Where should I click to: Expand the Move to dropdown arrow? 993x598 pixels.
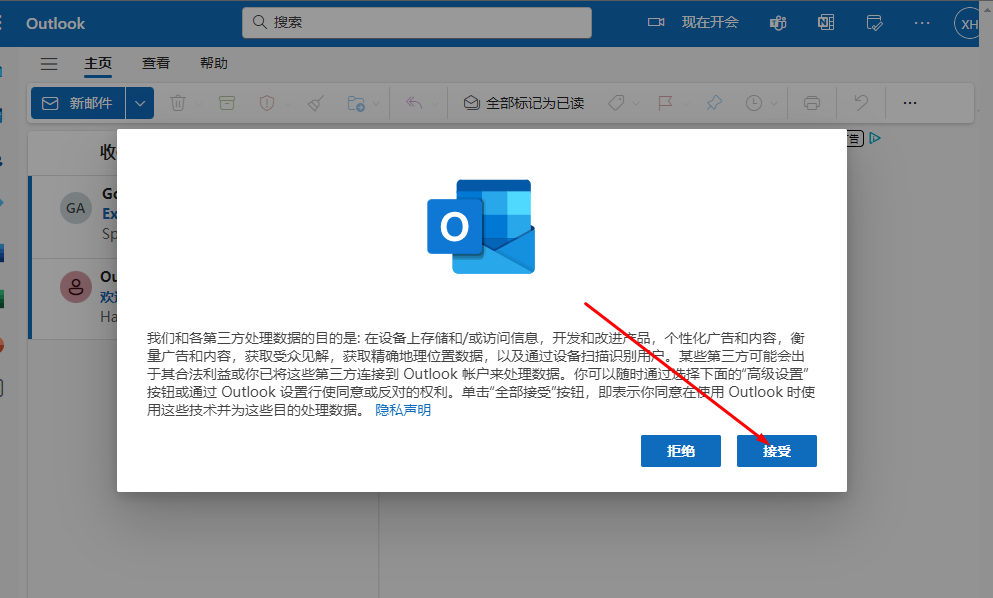[x=376, y=103]
